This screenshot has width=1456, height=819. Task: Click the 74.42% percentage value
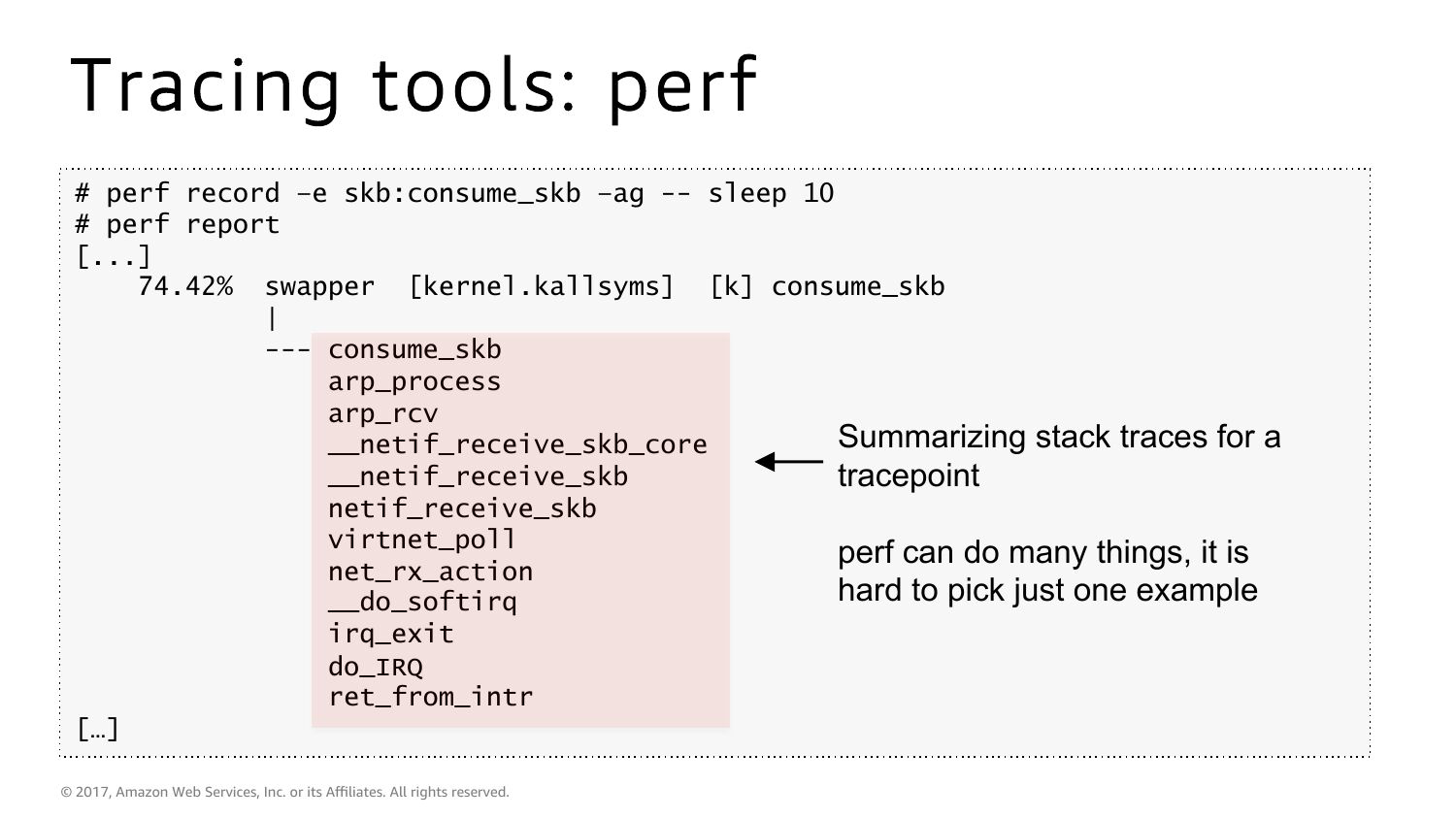click(x=185, y=287)
